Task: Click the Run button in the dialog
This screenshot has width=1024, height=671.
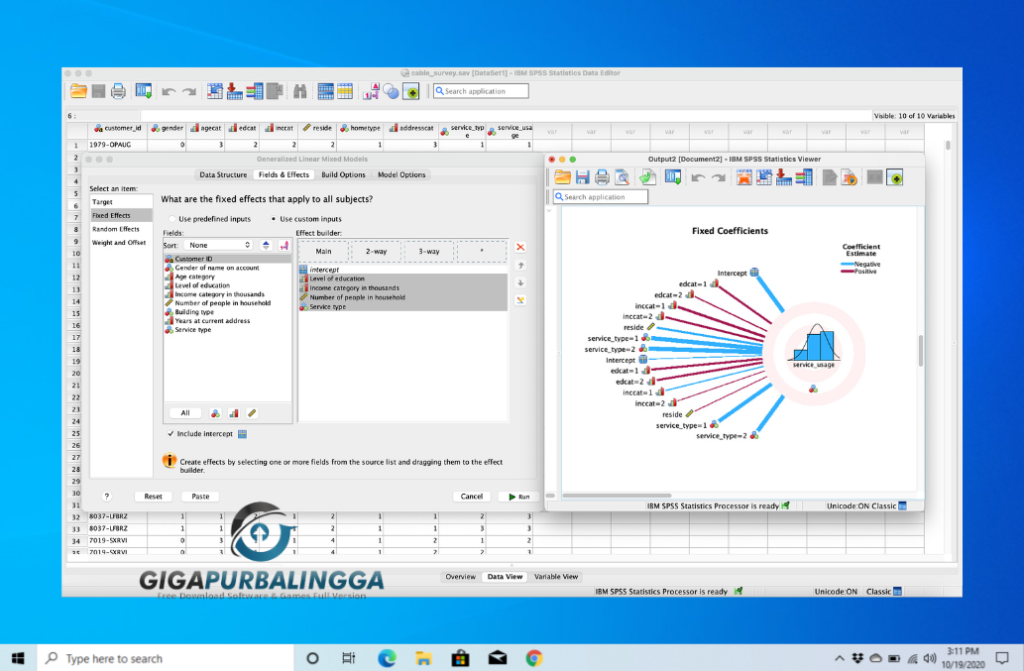Action: click(x=518, y=496)
